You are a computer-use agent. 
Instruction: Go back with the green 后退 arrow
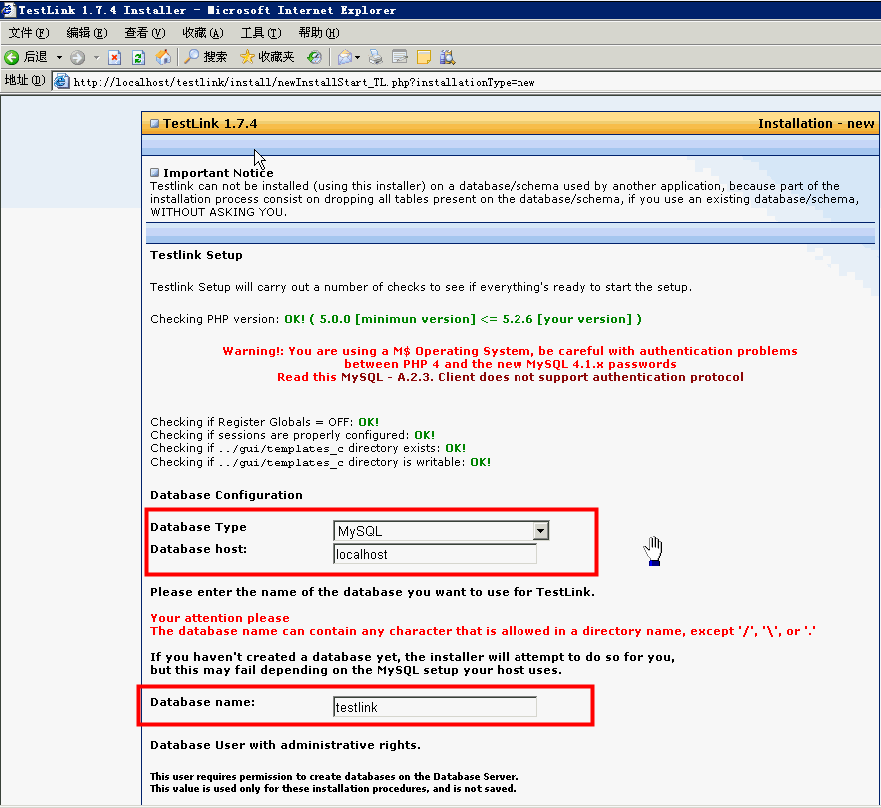pyautogui.click(x=26, y=57)
